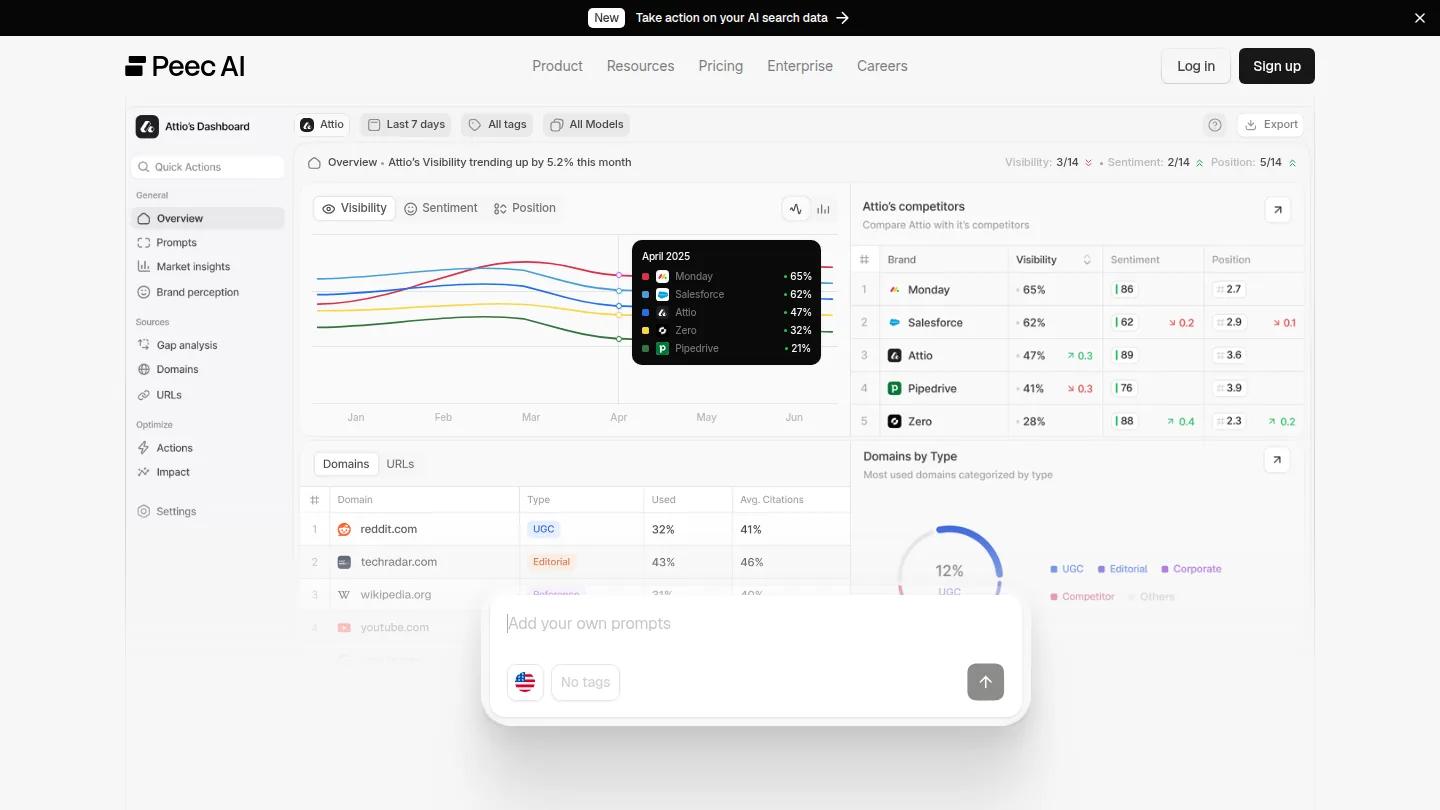1440x810 pixels.
Task: Open the Product menu
Action: 557,66
